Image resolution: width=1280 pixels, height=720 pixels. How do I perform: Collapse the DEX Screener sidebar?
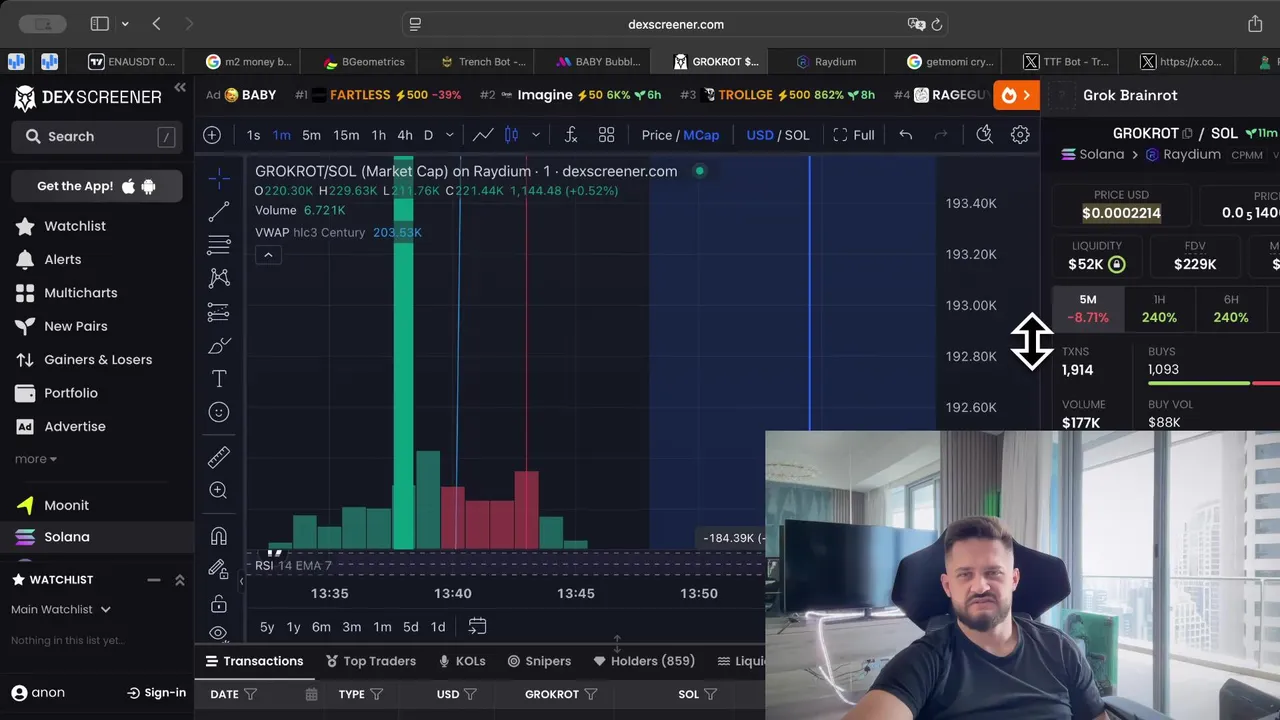[x=180, y=88]
